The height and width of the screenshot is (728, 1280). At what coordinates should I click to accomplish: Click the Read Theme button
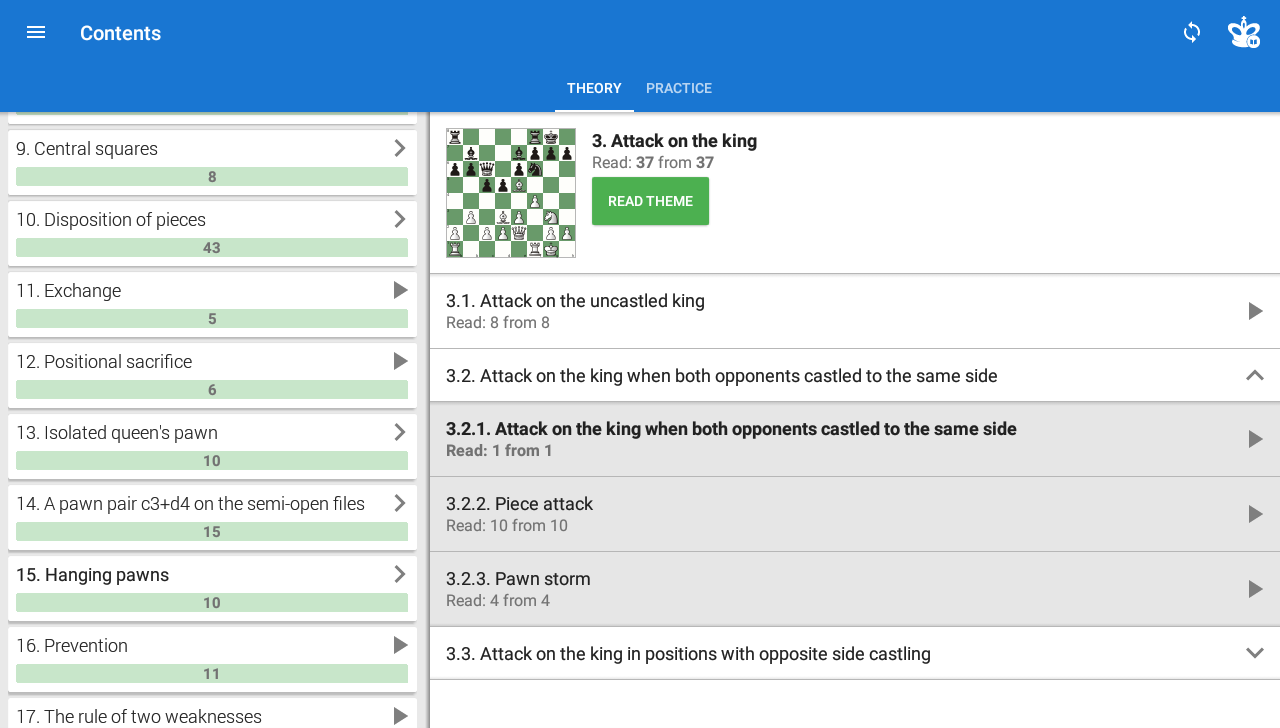tap(650, 201)
